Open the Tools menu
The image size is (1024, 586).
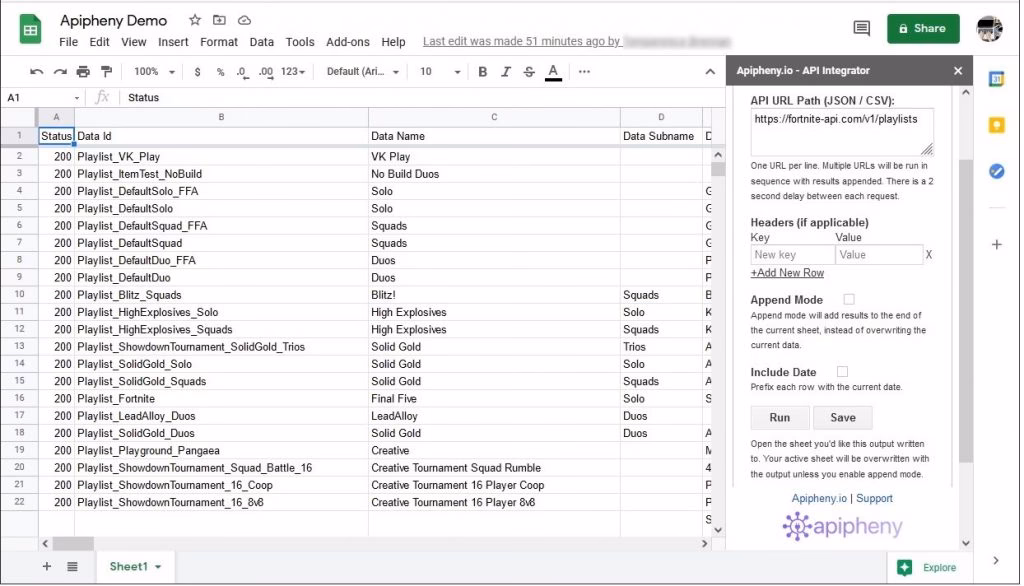click(300, 42)
